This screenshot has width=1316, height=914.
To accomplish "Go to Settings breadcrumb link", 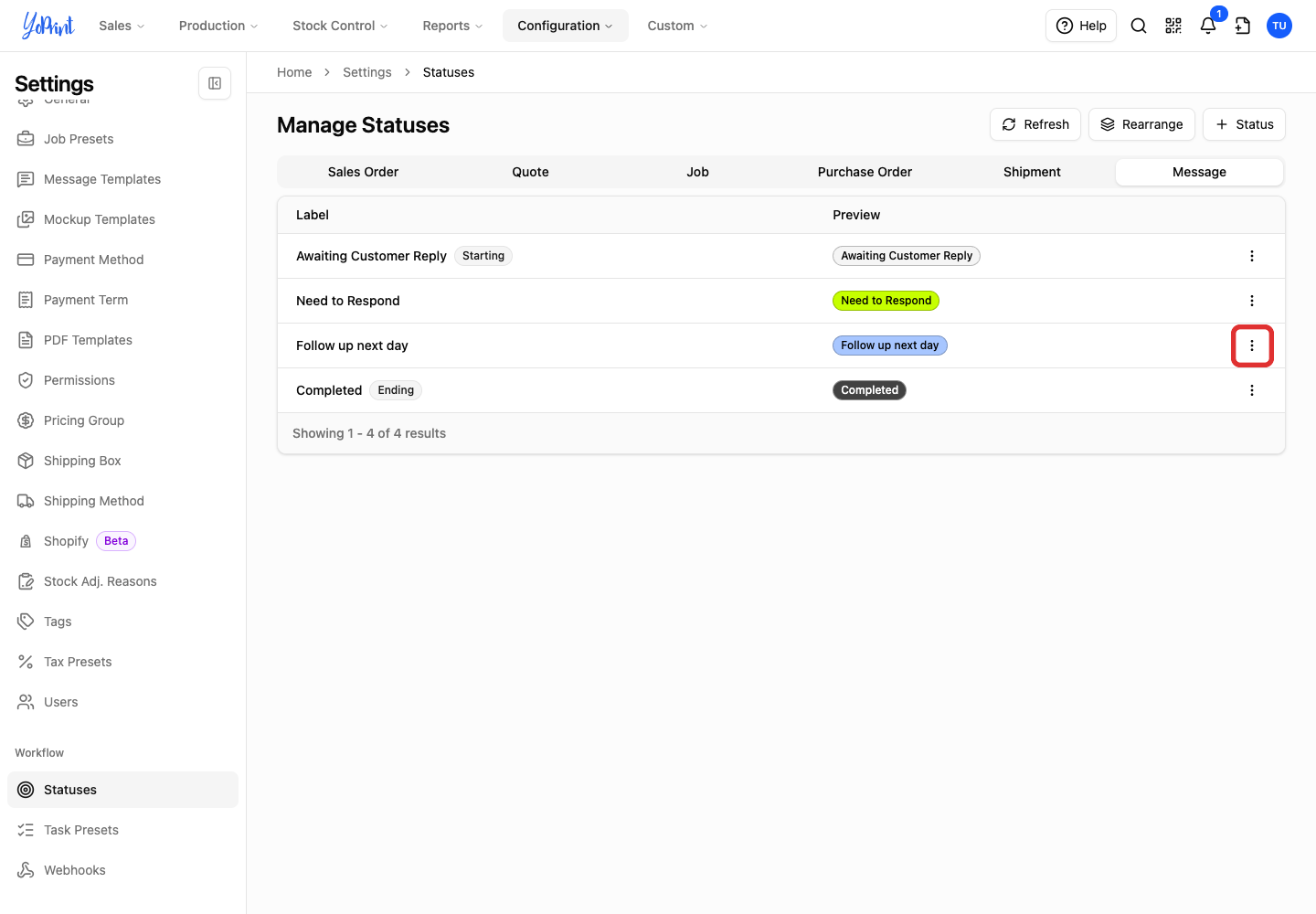I will (x=367, y=72).
